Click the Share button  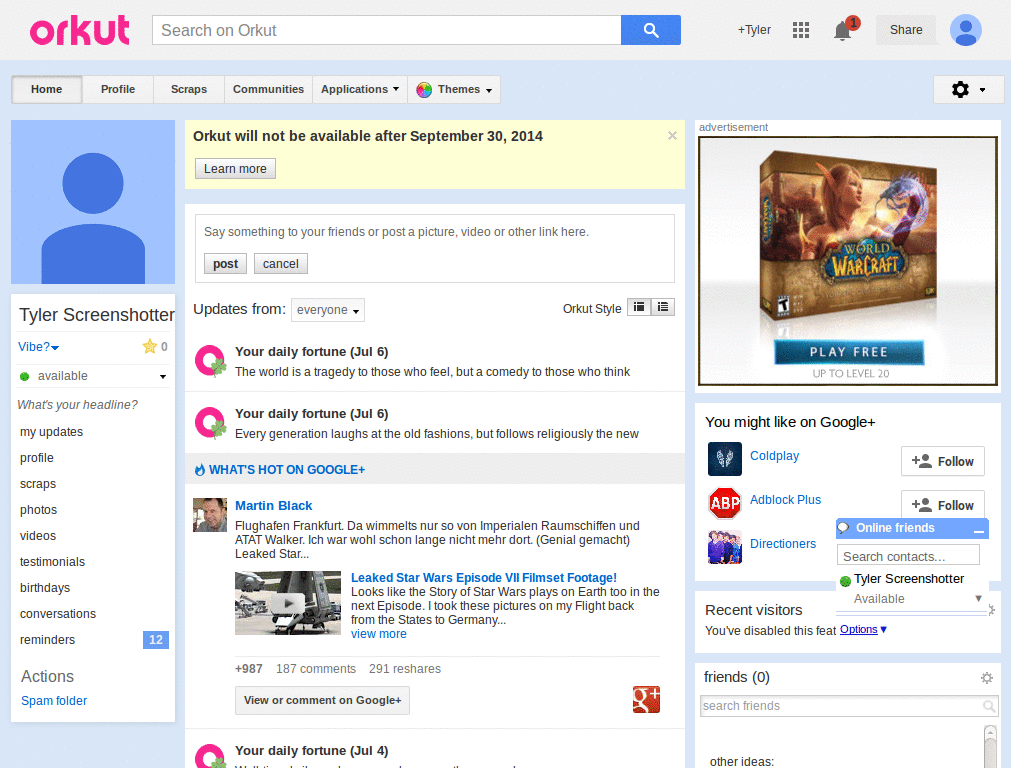click(x=906, y=30)
